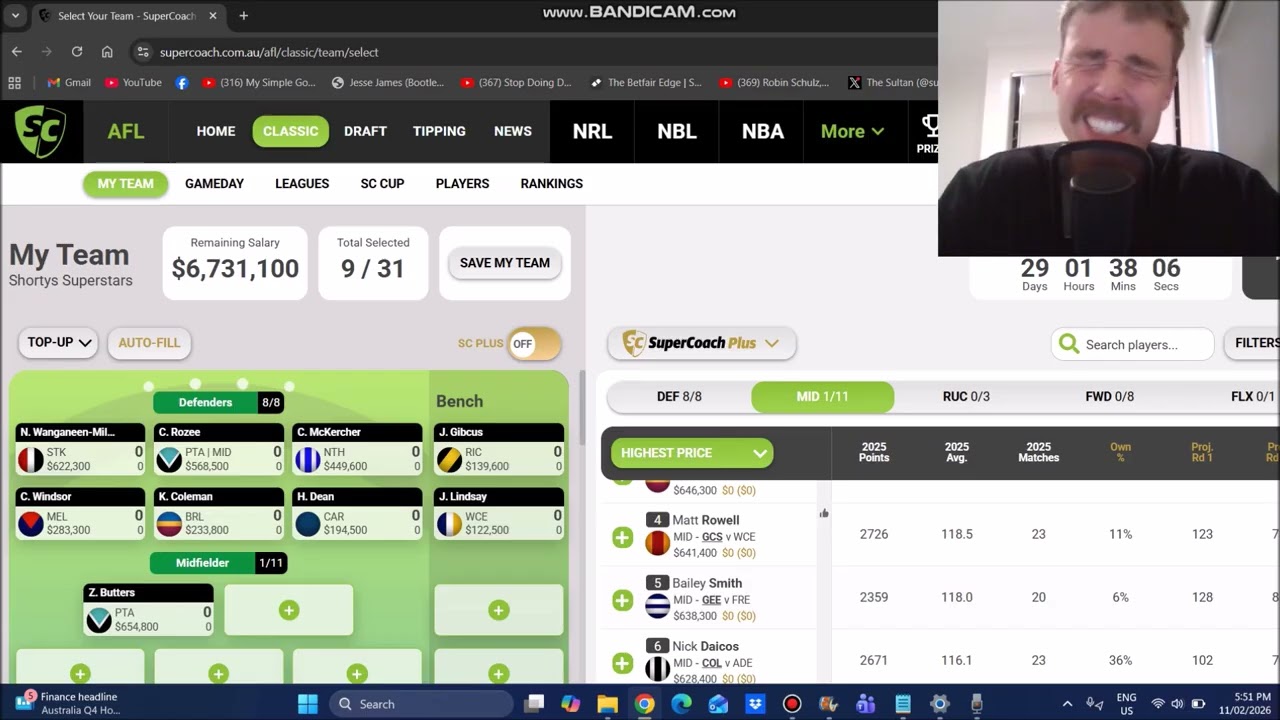
Task: Expand the More sports menu
Action: tap(852, 131)
